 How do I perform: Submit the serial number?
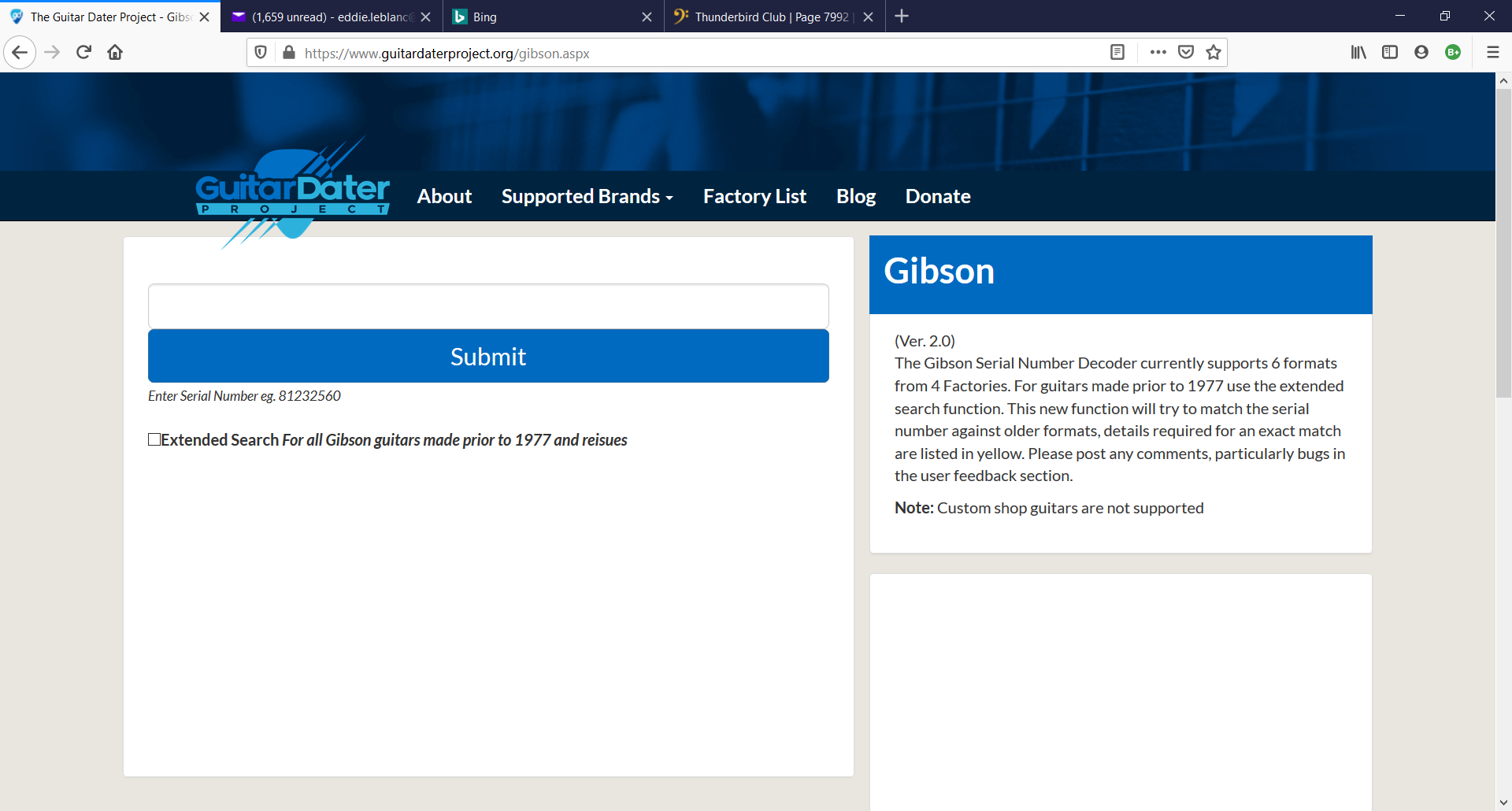[488, 356]
